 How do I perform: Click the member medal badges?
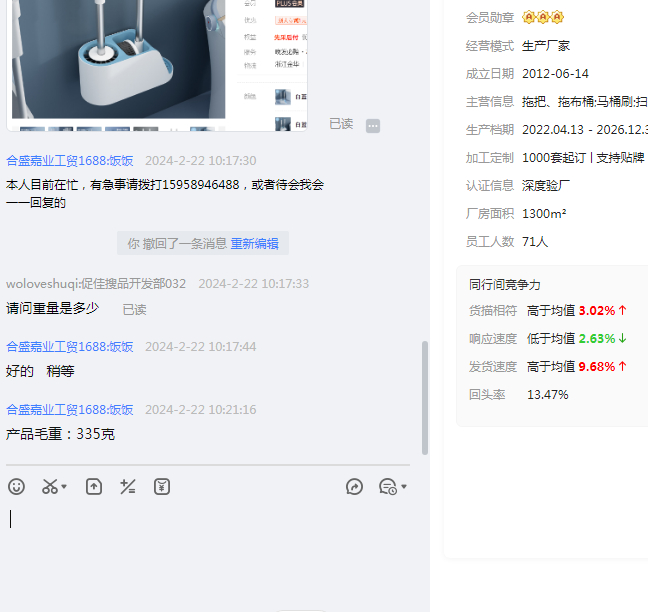point(543,17)
